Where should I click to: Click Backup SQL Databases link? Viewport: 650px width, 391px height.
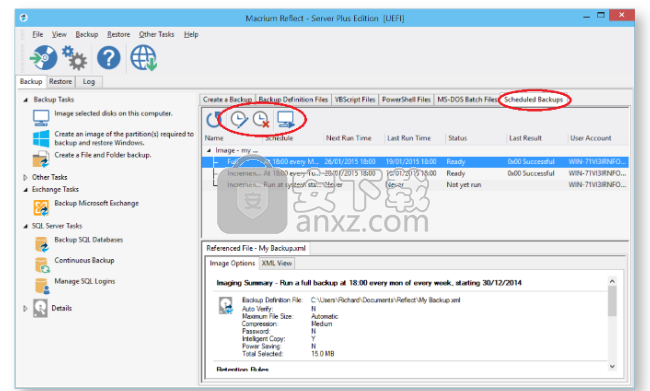(89, 240)
